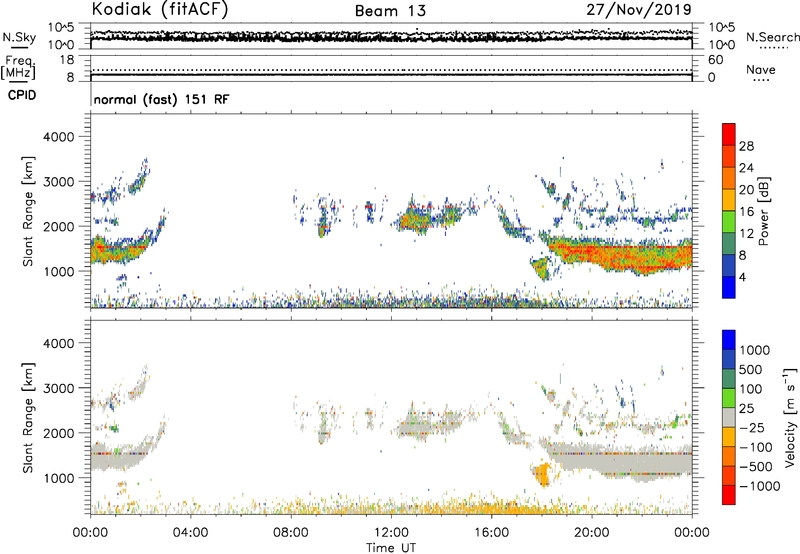Click the 'Time UT' axis label
Viewport: 800px width, 554px height.
(x=391, y=548)
